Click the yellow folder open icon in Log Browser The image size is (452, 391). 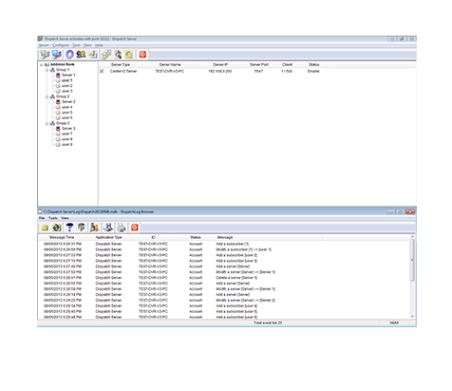[45, 228]
